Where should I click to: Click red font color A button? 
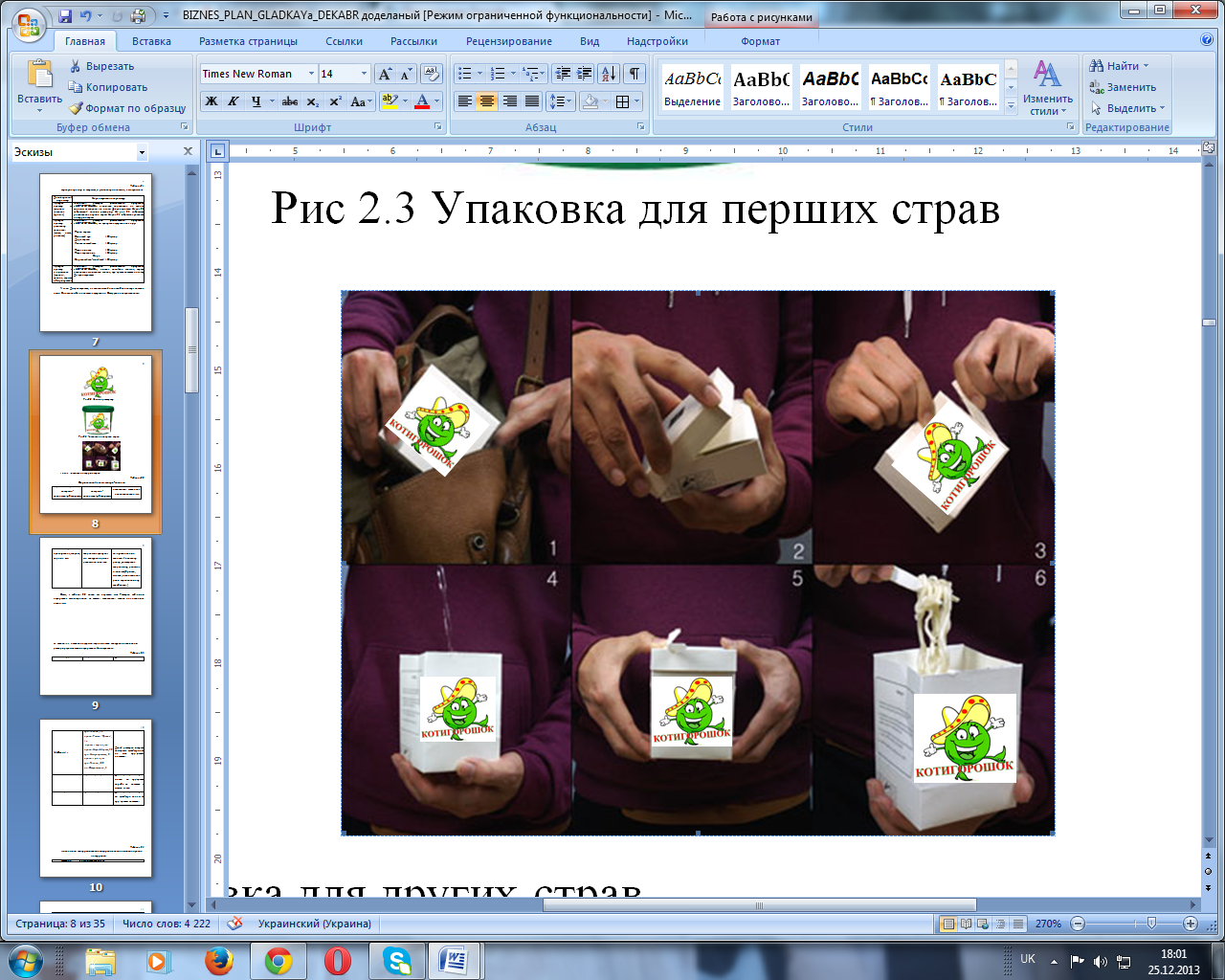(422, 101)
